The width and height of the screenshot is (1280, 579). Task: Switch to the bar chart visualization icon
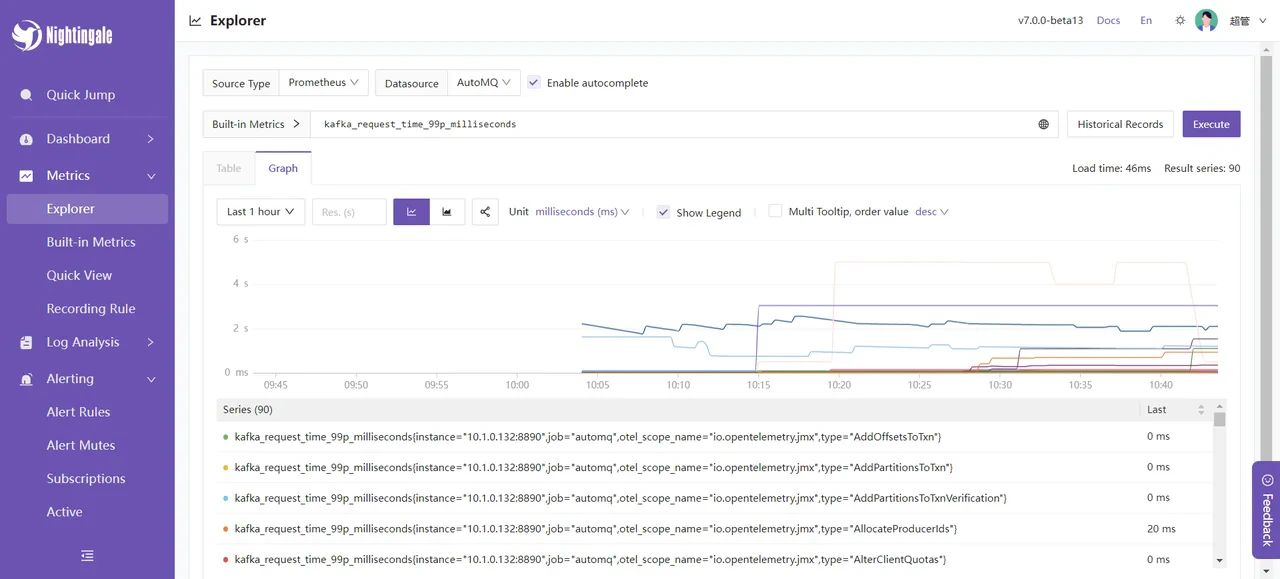pos(447,211)
